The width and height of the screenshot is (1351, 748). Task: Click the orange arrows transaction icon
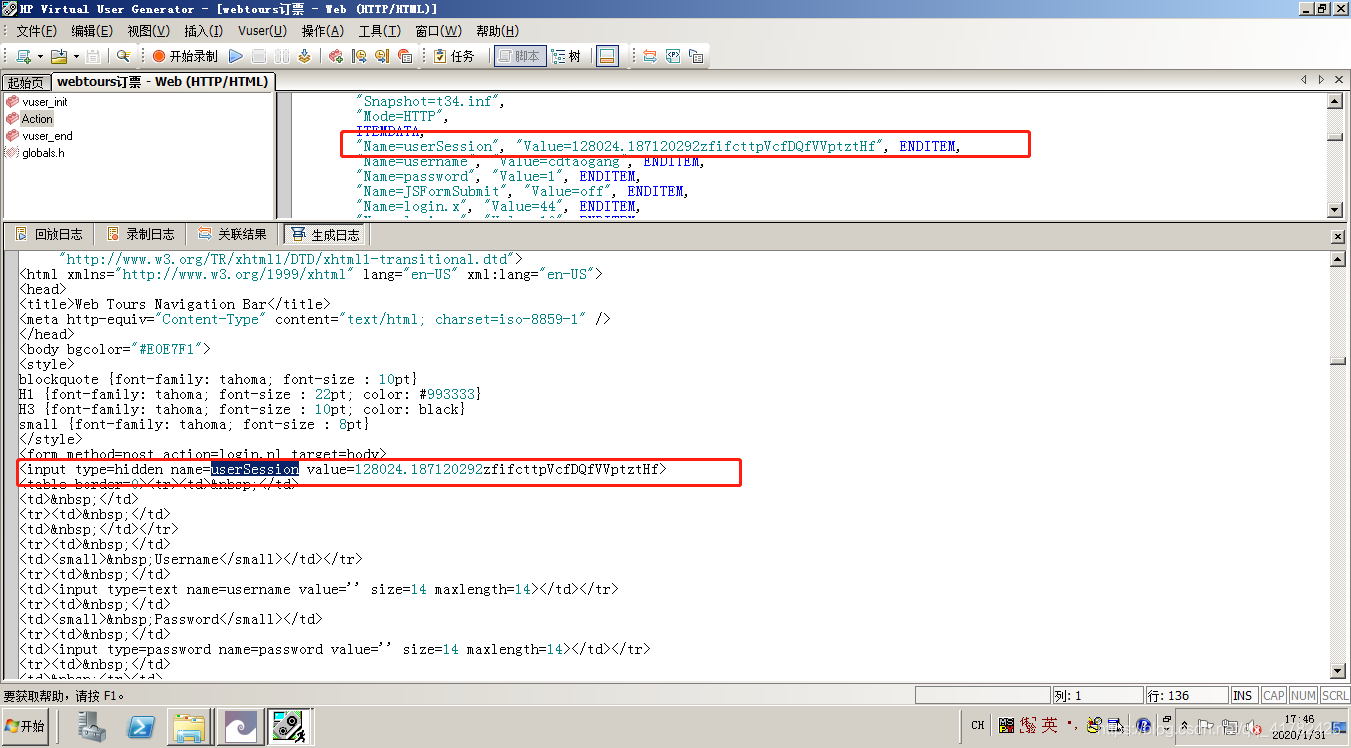650,56
